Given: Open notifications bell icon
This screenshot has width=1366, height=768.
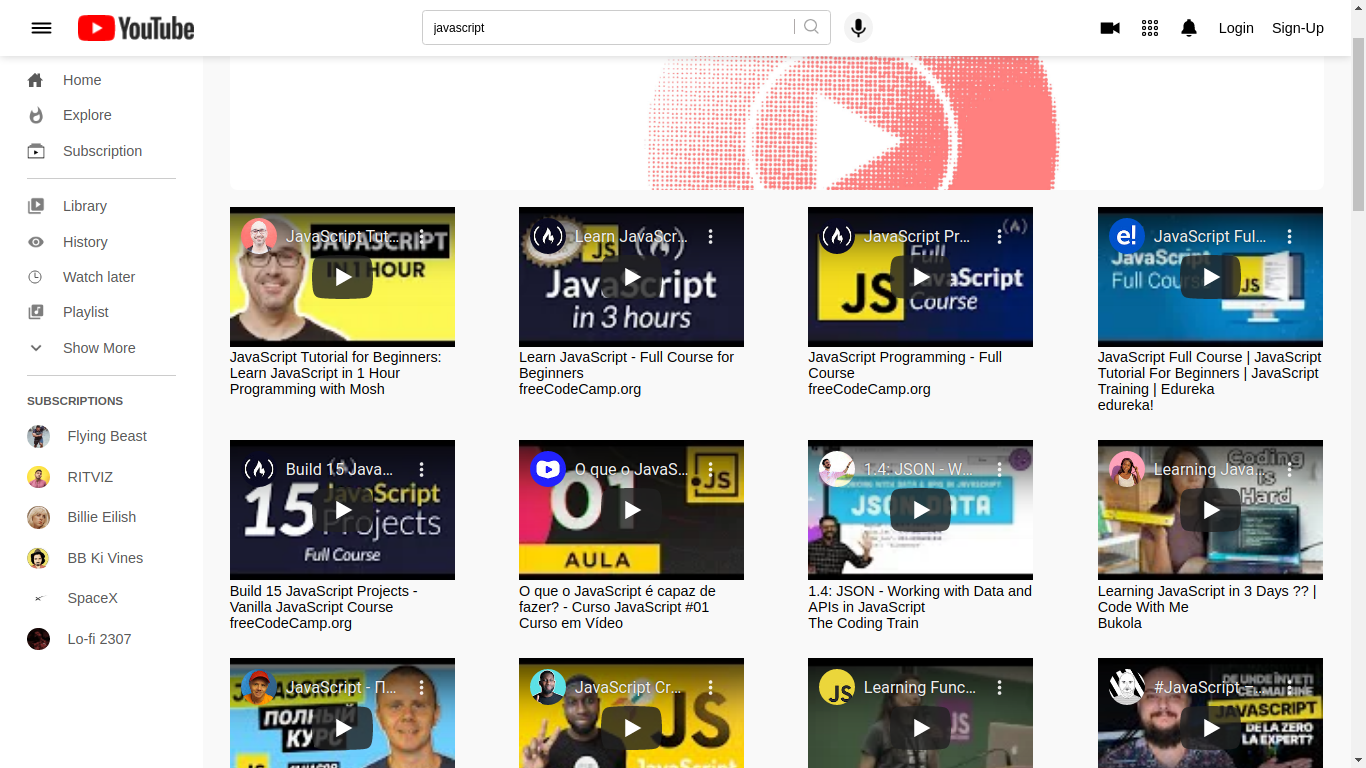Looking at the screenshot, I should point(1189,28).
